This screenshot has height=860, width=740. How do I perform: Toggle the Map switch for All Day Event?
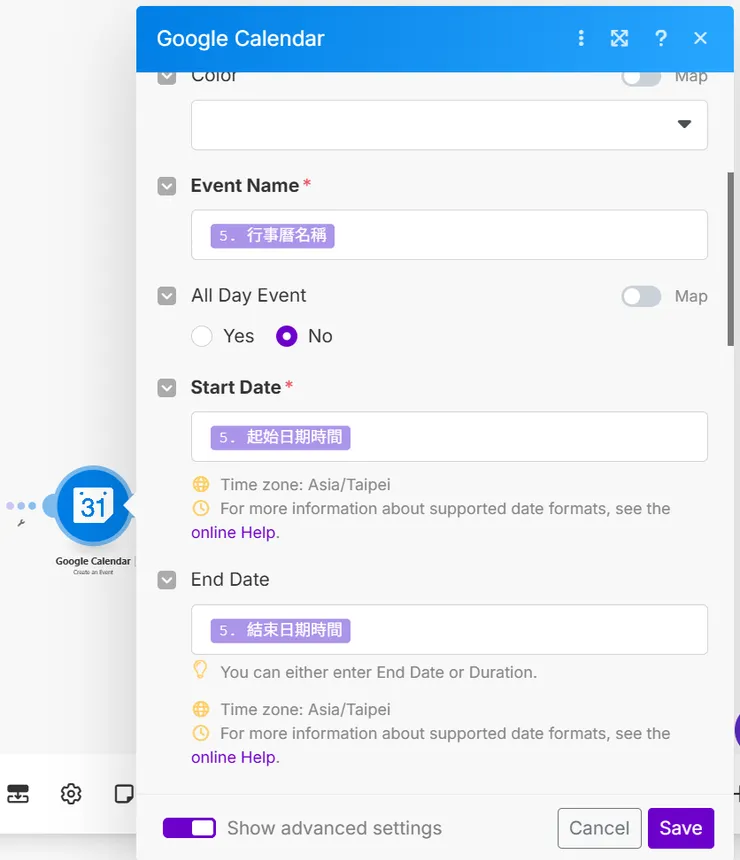click(x=641, y=296)
